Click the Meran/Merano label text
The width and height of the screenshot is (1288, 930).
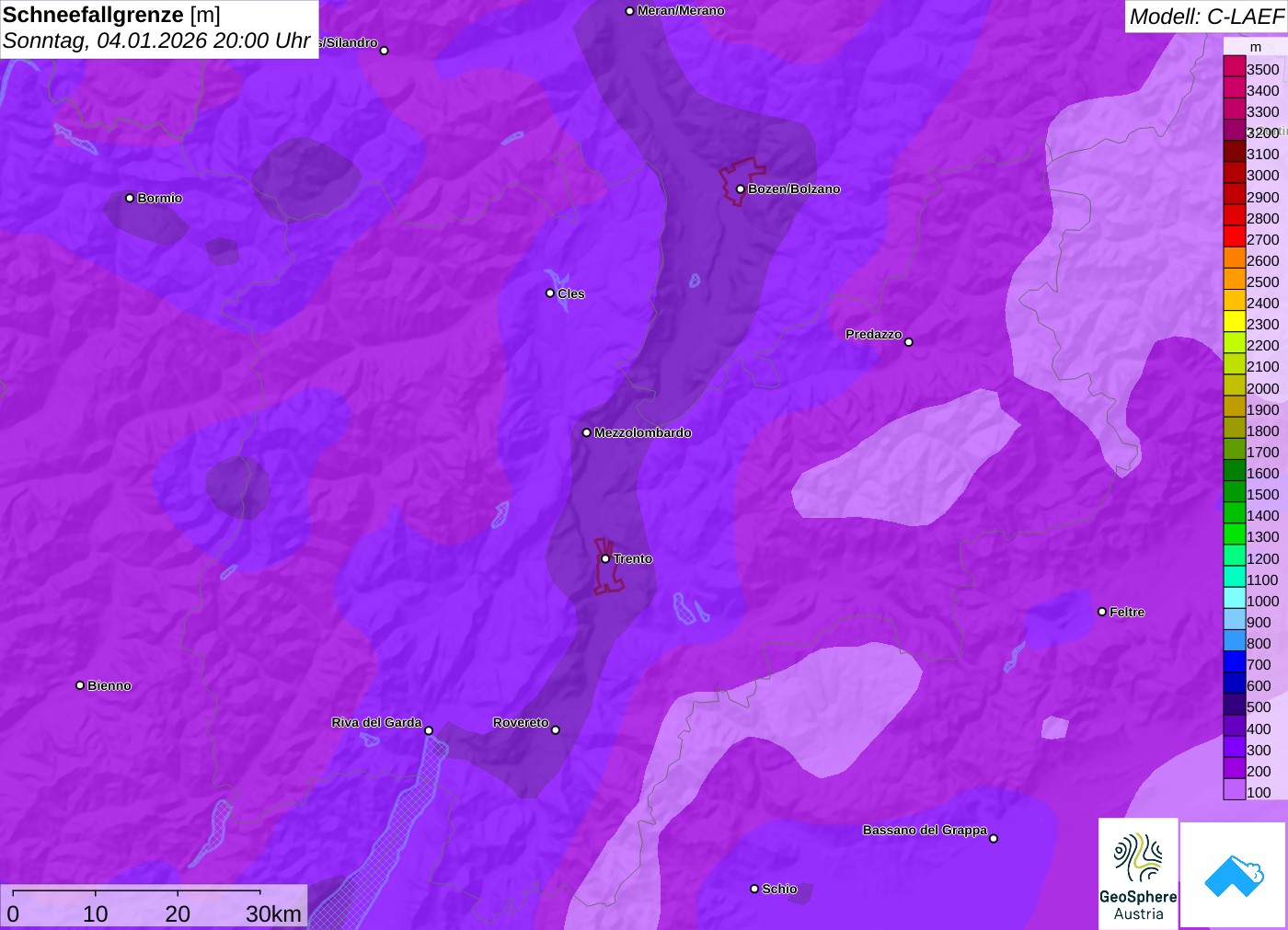pyautogui.click(x=681, y=11)
